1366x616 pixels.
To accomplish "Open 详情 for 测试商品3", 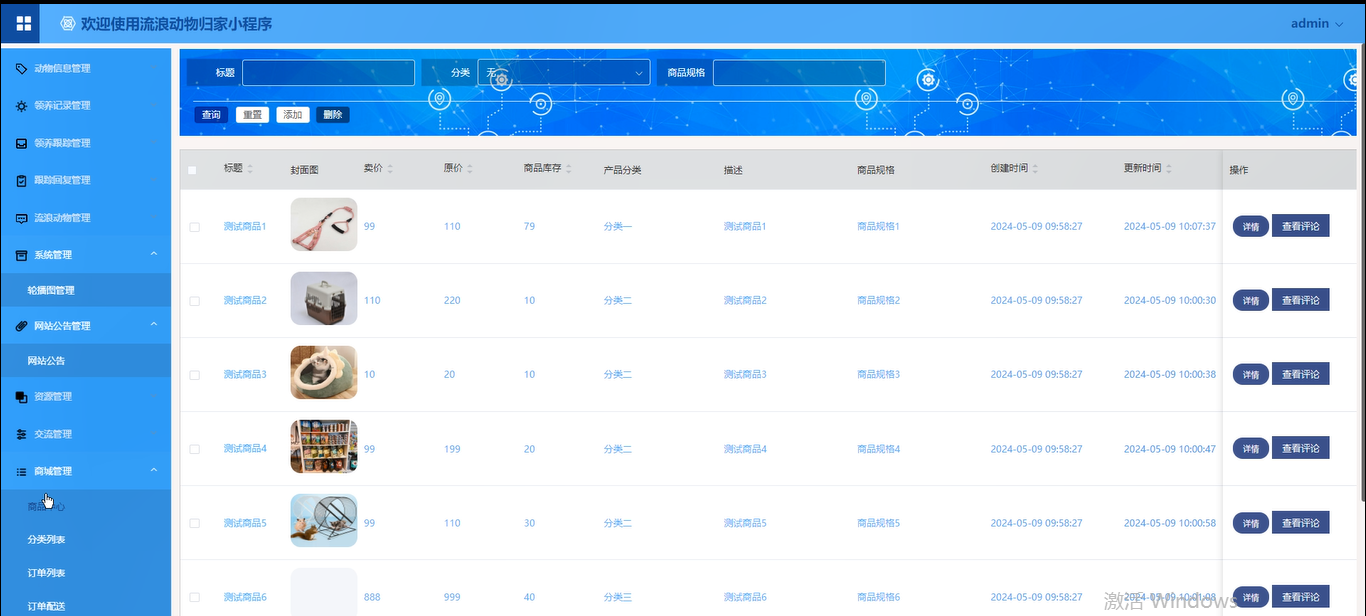I will pos(1250,375).
